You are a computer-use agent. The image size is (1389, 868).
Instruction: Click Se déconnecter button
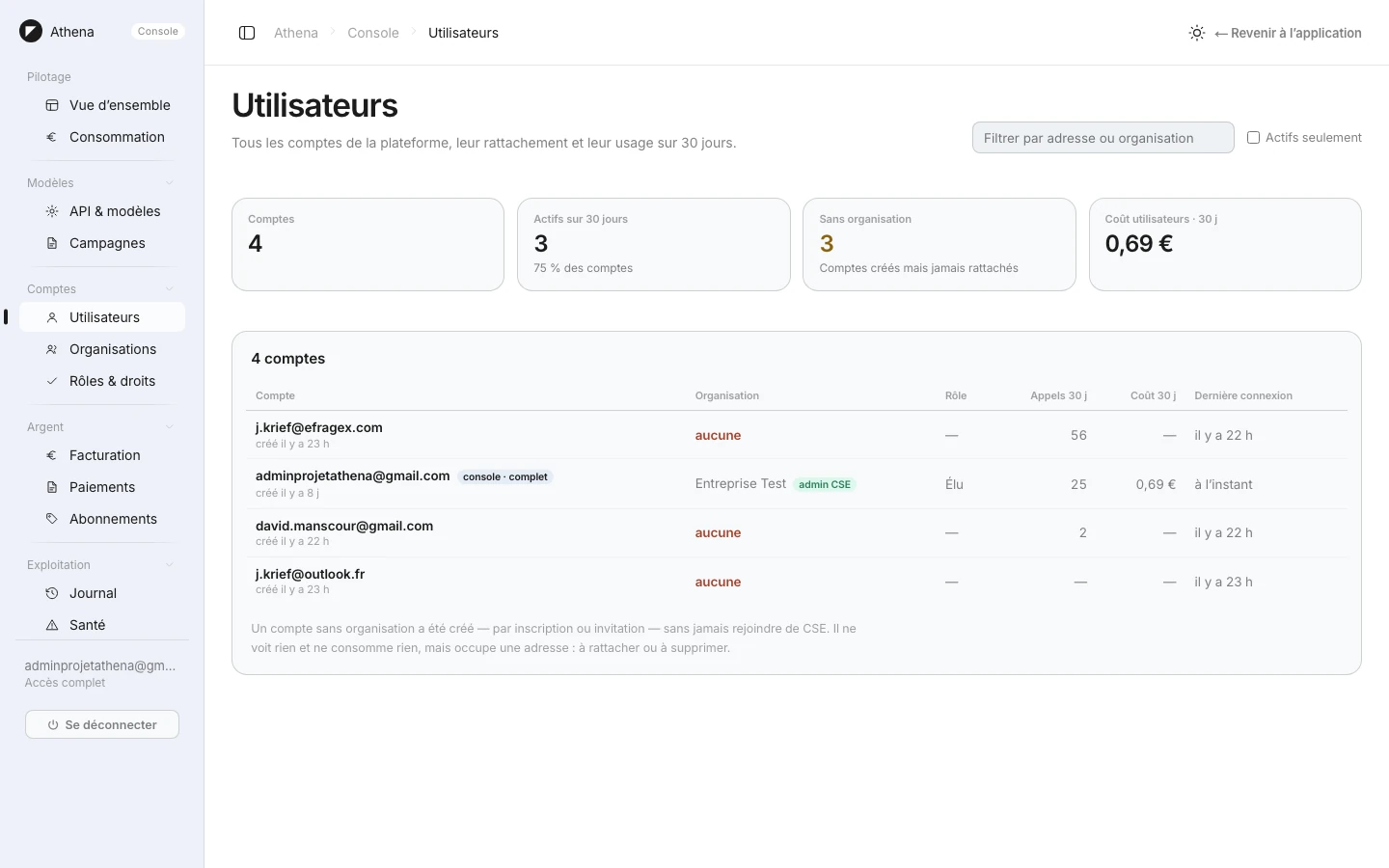click(x=102, y=724)
